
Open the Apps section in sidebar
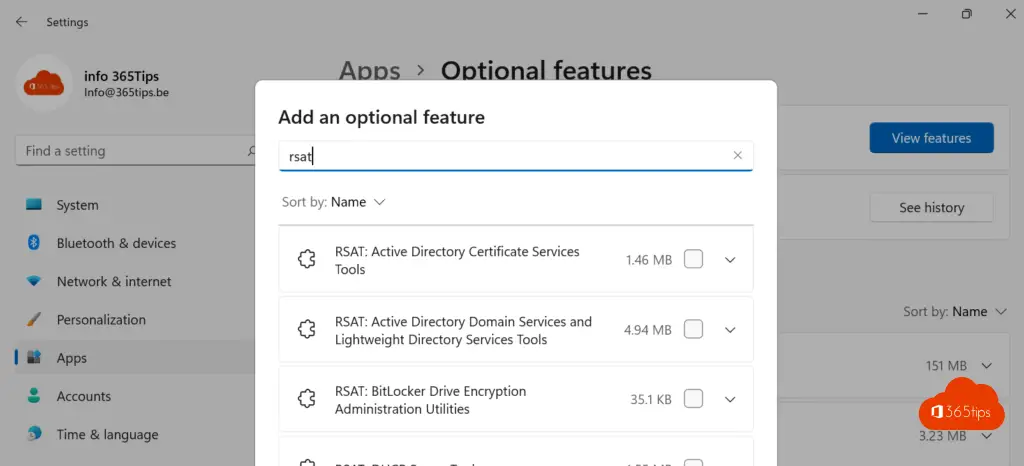point(72,358)
